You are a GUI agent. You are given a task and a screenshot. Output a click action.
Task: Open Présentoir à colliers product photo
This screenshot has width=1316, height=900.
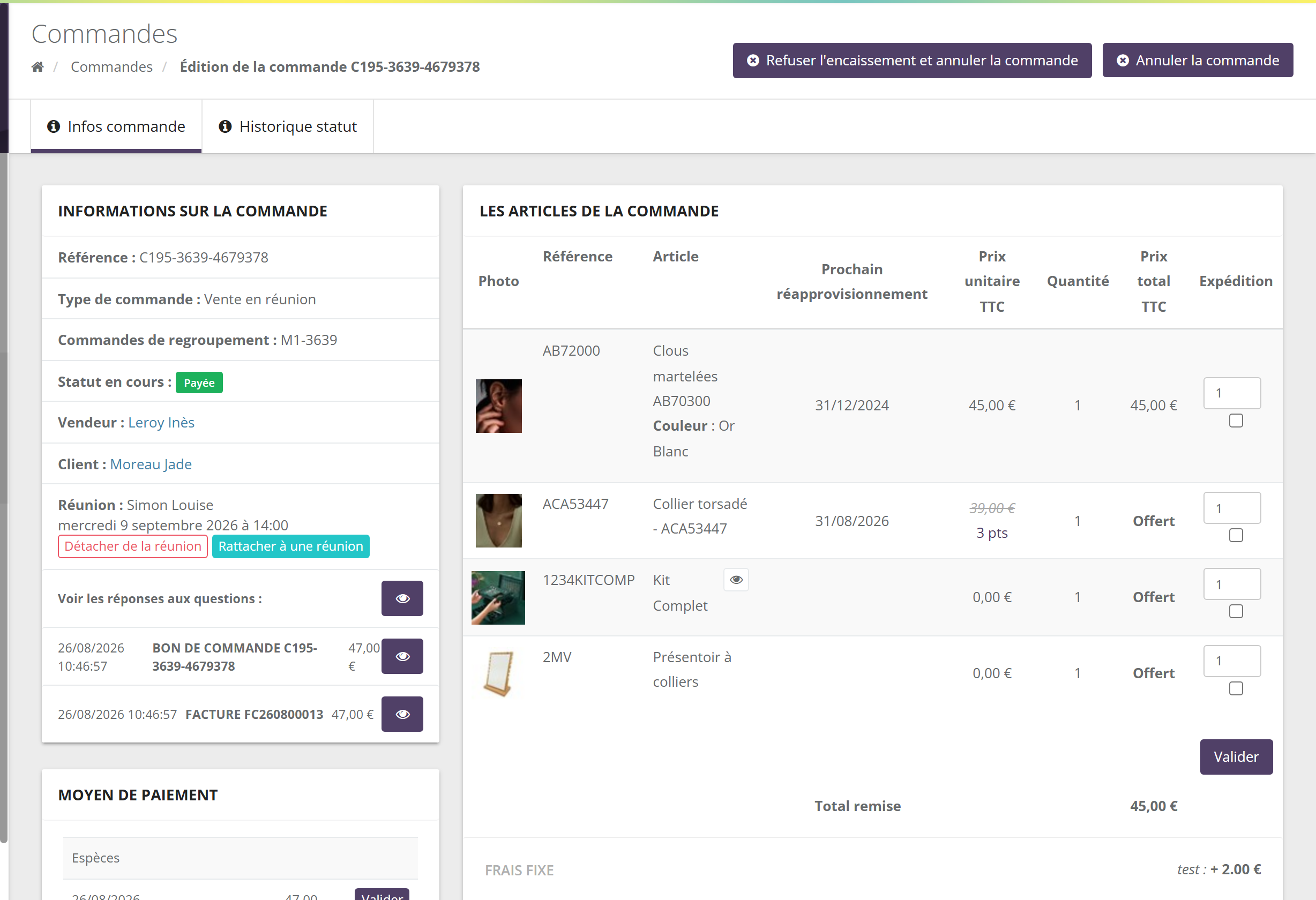[x=499, y=673]
